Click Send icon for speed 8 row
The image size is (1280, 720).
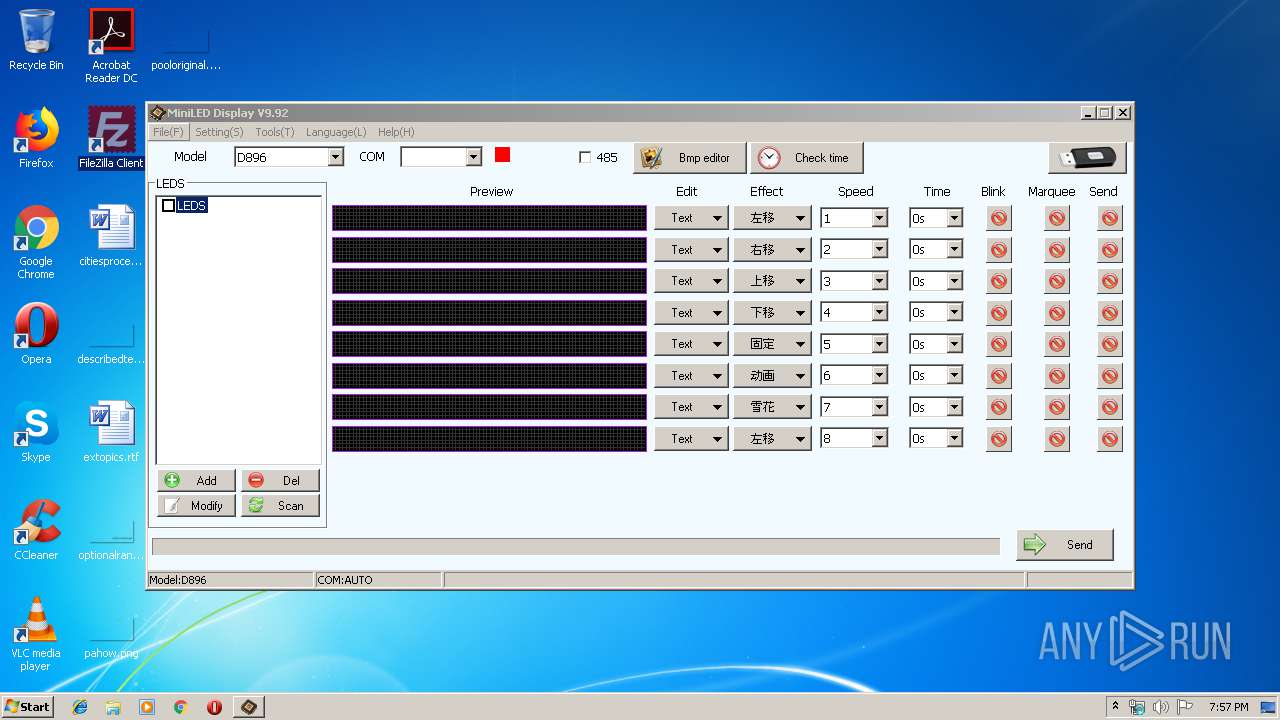click(x=1109, y=439)
